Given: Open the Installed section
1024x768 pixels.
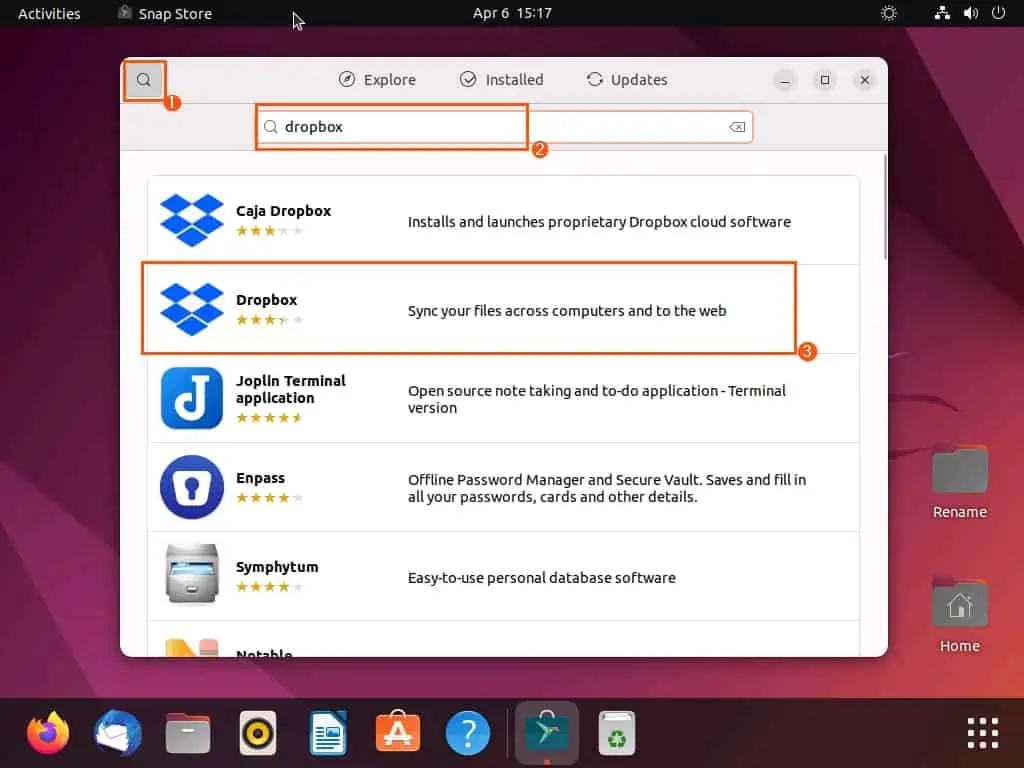Looking at the screenshot, I should [x=501, y=79].
